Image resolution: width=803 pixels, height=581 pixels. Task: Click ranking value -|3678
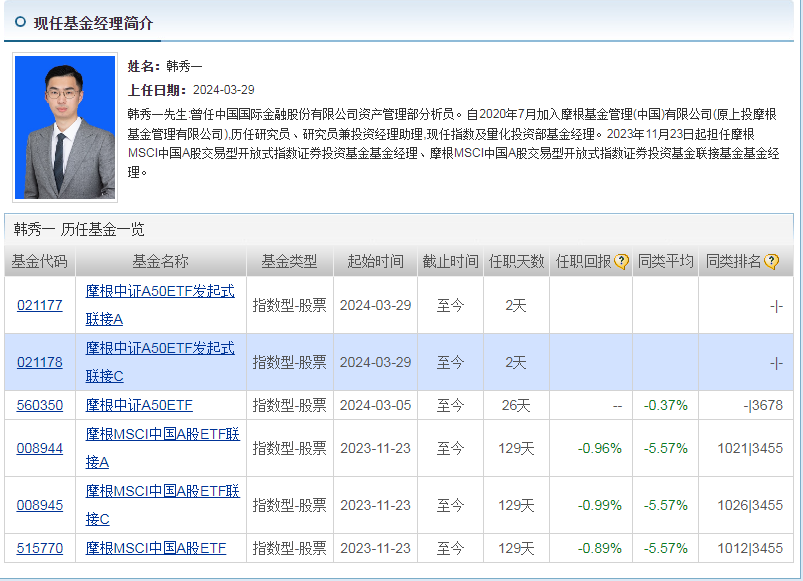763,405
